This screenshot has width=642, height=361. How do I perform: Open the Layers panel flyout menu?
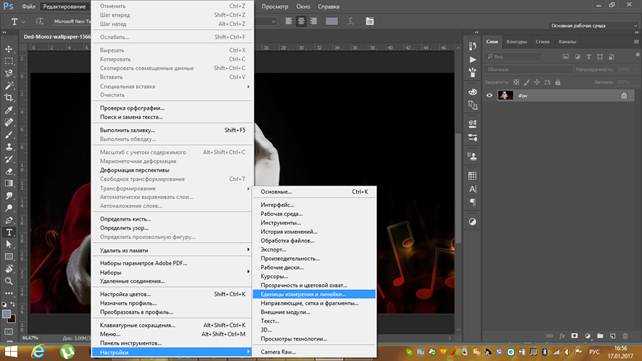coord(637,41)
